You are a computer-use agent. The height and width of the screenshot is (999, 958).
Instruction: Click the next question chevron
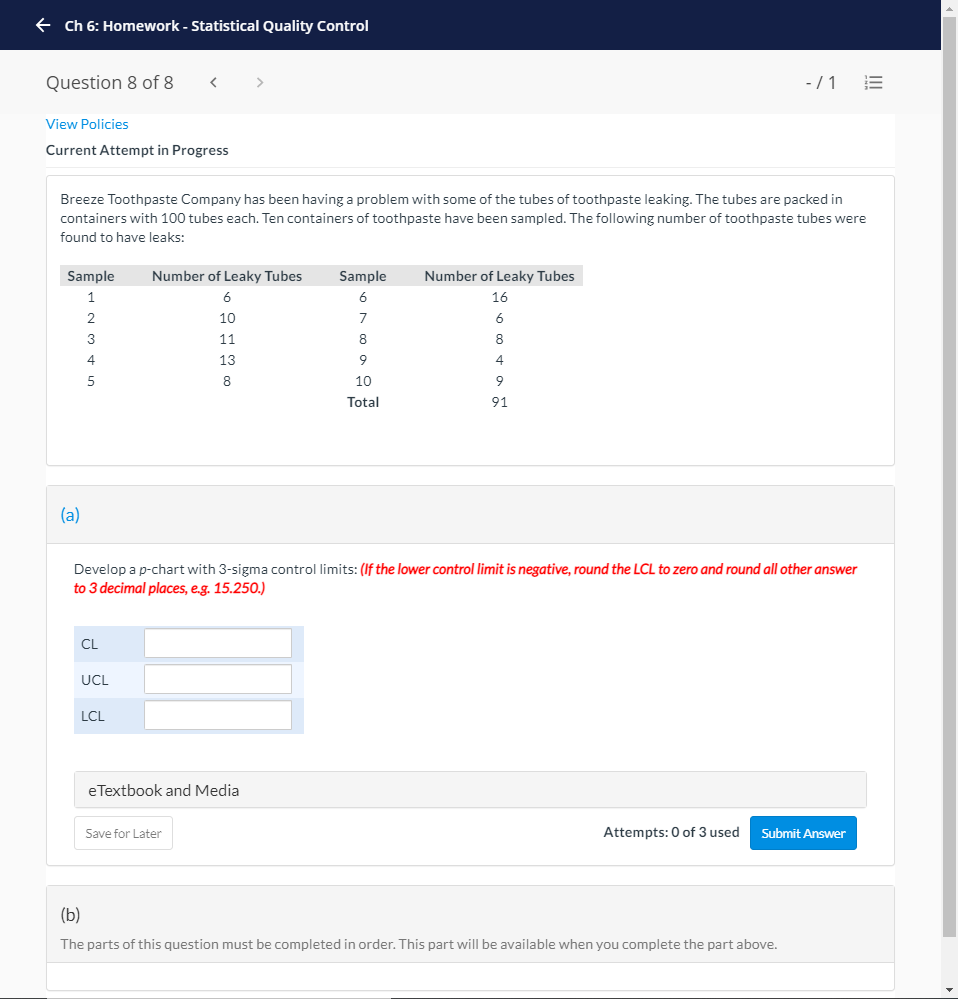[259, 82]
